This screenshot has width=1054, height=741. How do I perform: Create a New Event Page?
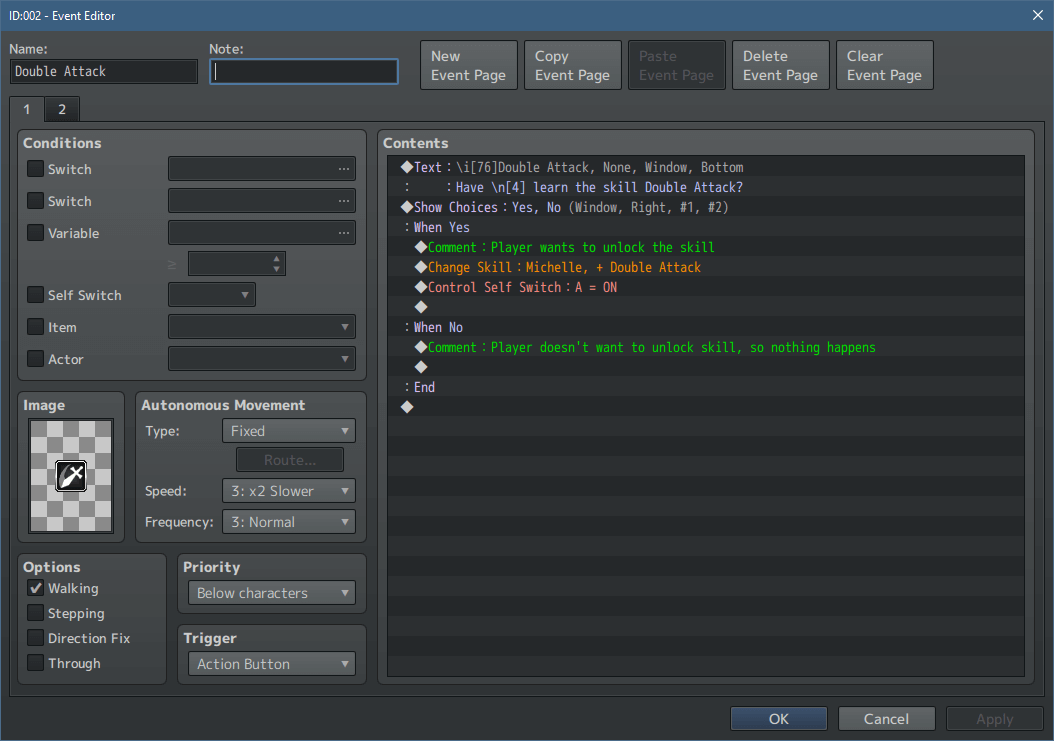point(468,64)
